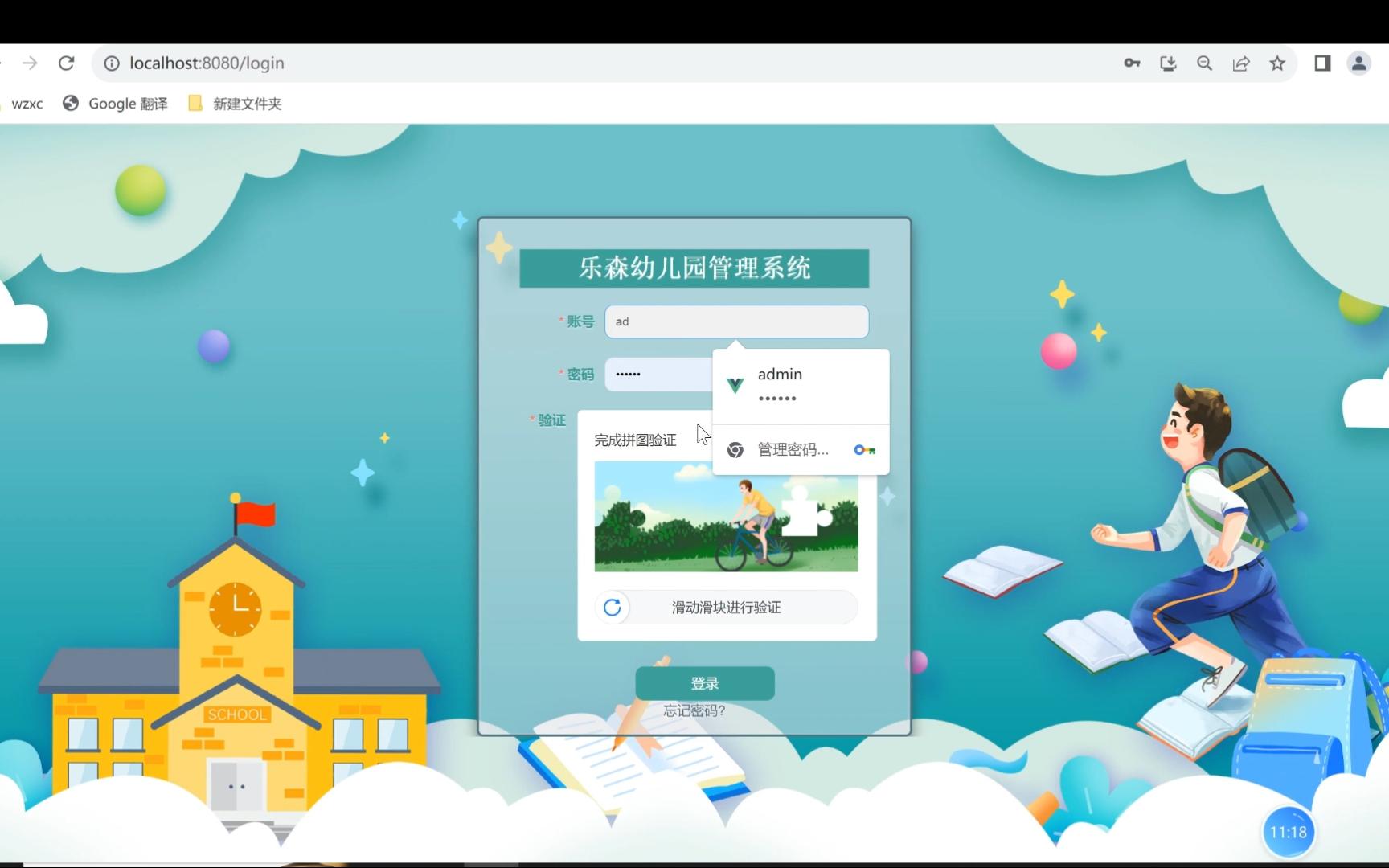
Task: Click the 忘记密码 link
Action: tap(693, 710)
